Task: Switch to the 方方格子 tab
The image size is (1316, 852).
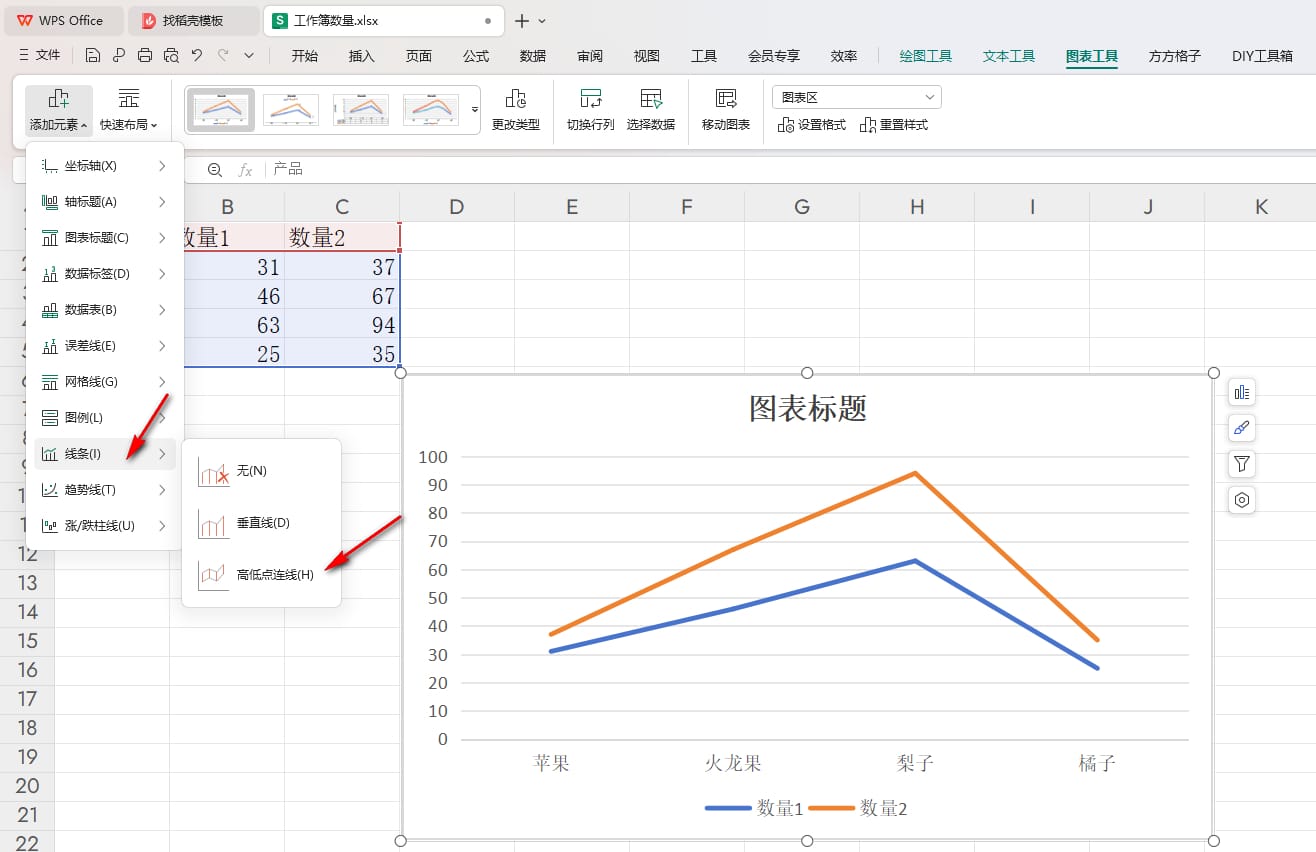Action: coord(1175,56)
